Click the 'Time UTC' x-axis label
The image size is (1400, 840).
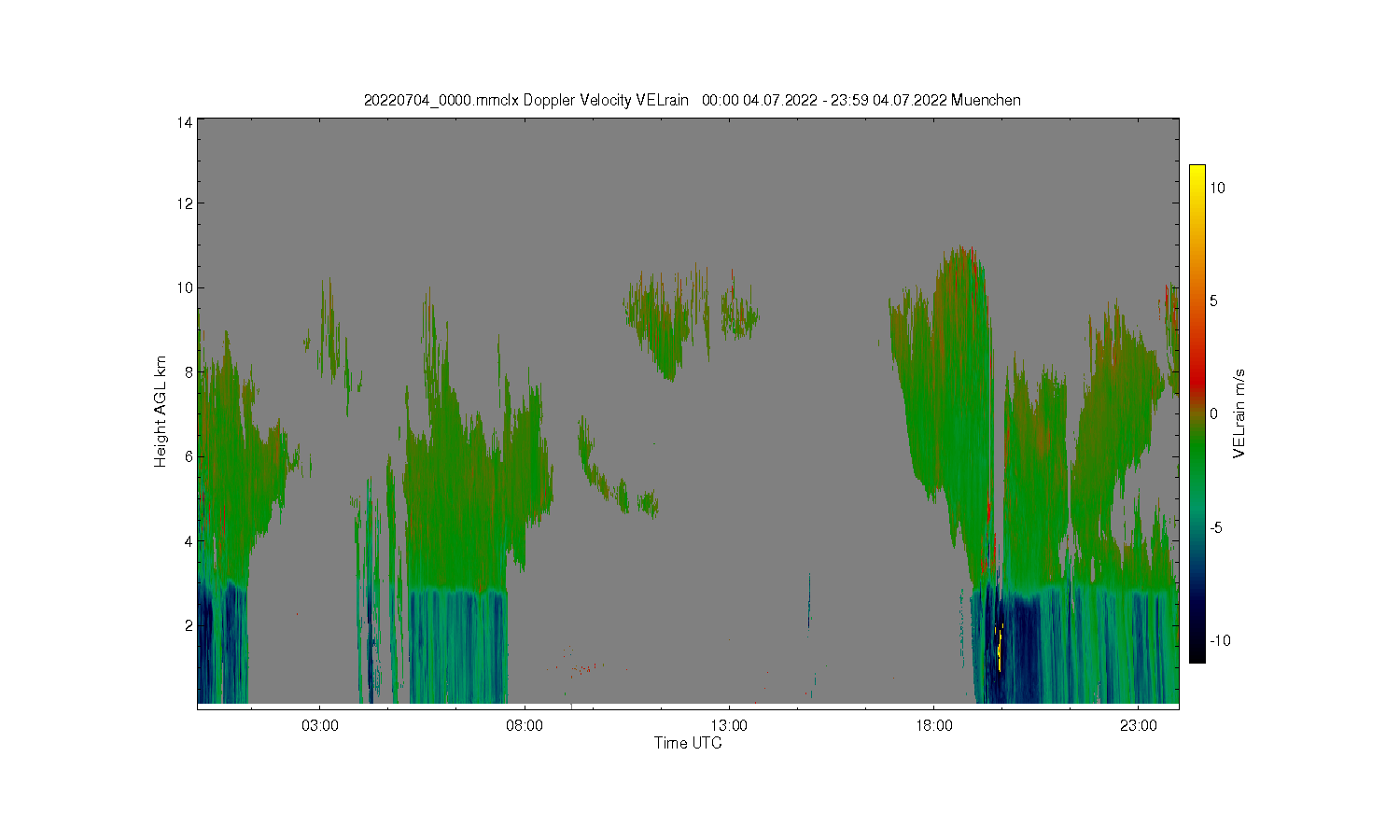tap(688, 743)
